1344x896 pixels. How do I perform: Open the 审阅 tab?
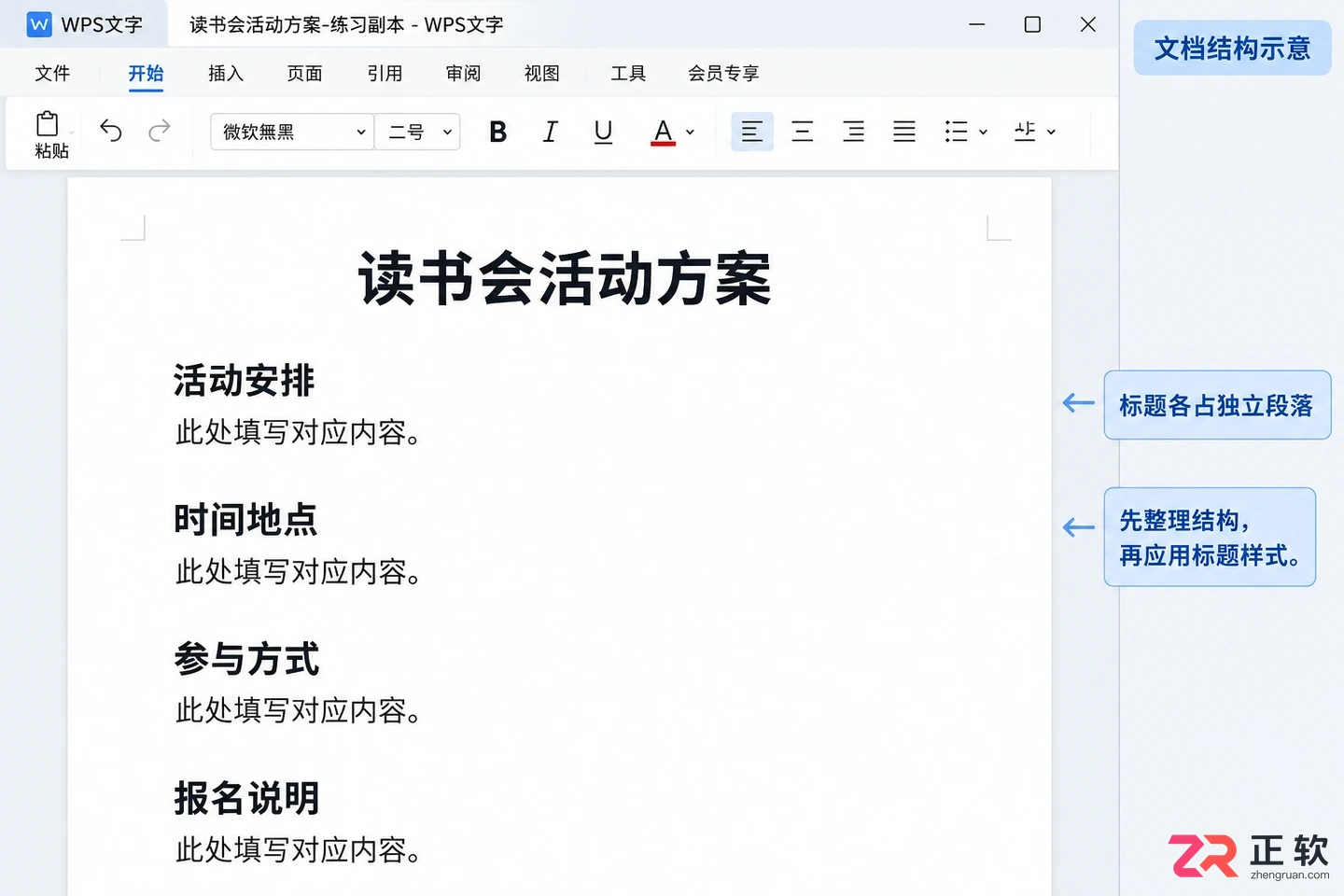463,74
